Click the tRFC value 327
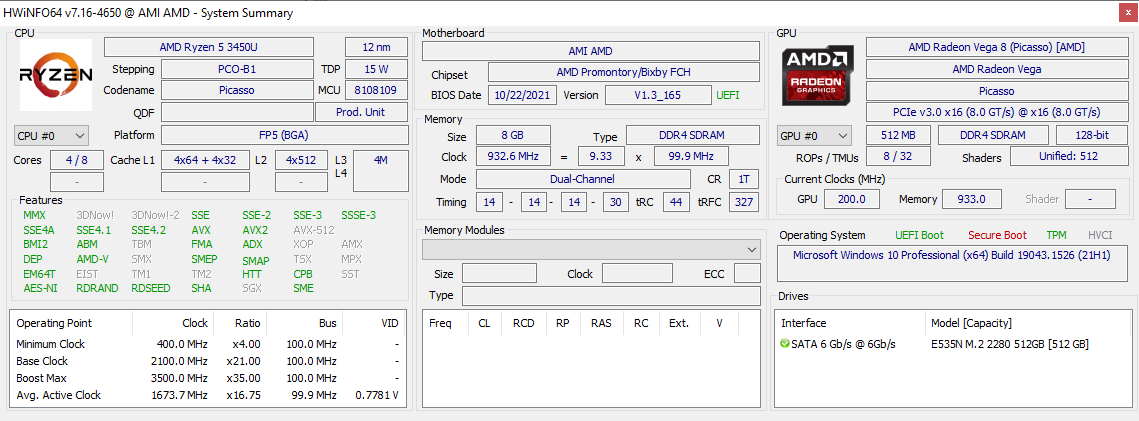 pos(744,202)
